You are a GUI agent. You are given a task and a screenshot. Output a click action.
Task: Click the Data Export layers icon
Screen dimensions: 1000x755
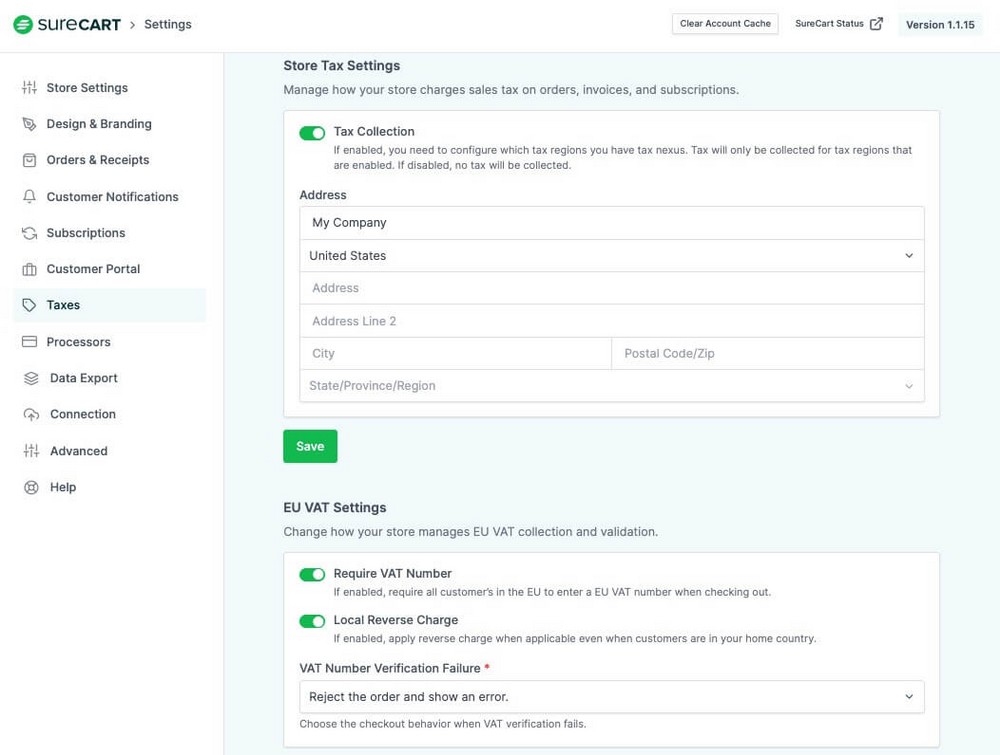click(31, 378)
